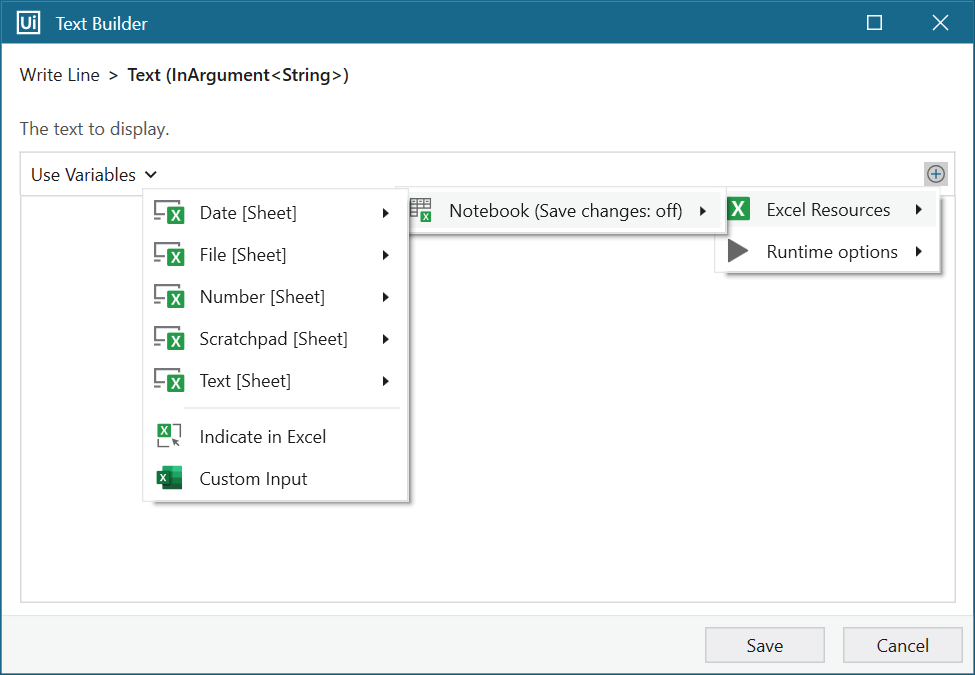Click the Custom Input Excel icon
Image resolution: width=975 pixels, height=675 pixels.
[169, 478]
